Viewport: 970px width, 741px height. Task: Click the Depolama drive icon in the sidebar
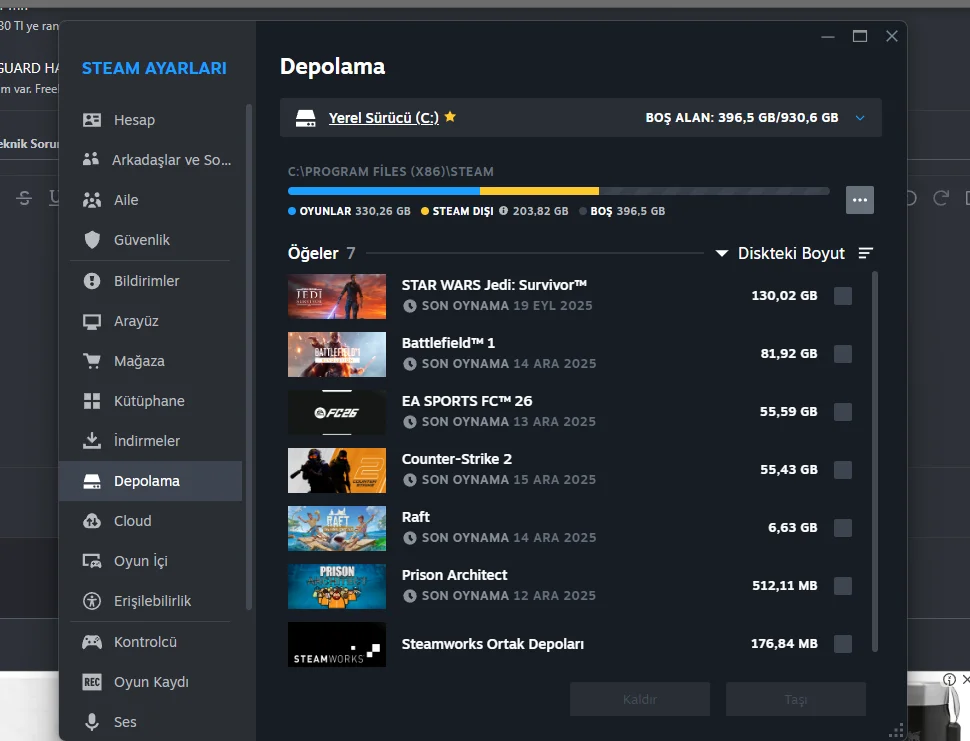[x=92, y=481]
